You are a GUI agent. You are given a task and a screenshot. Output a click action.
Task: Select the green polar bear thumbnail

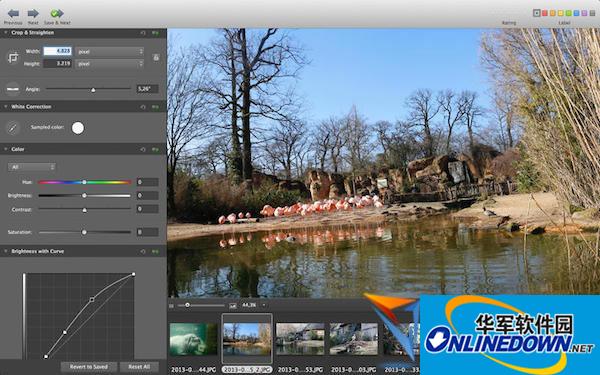194,339
